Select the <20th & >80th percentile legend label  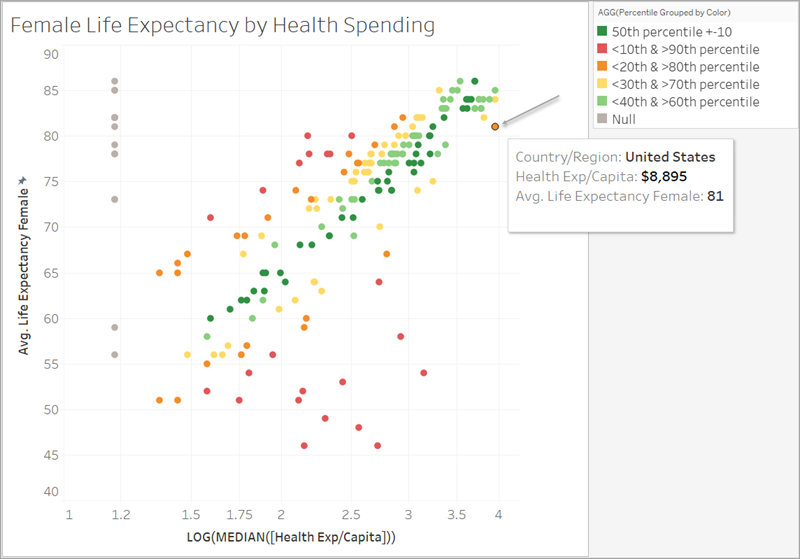tap(685, 67)
